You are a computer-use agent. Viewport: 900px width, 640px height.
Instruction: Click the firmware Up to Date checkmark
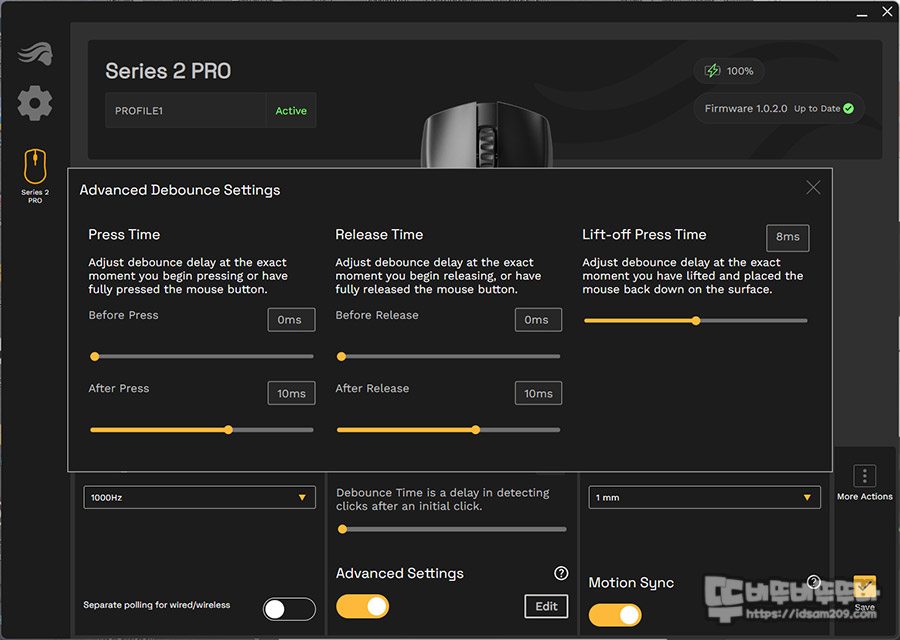coord(848,108)
